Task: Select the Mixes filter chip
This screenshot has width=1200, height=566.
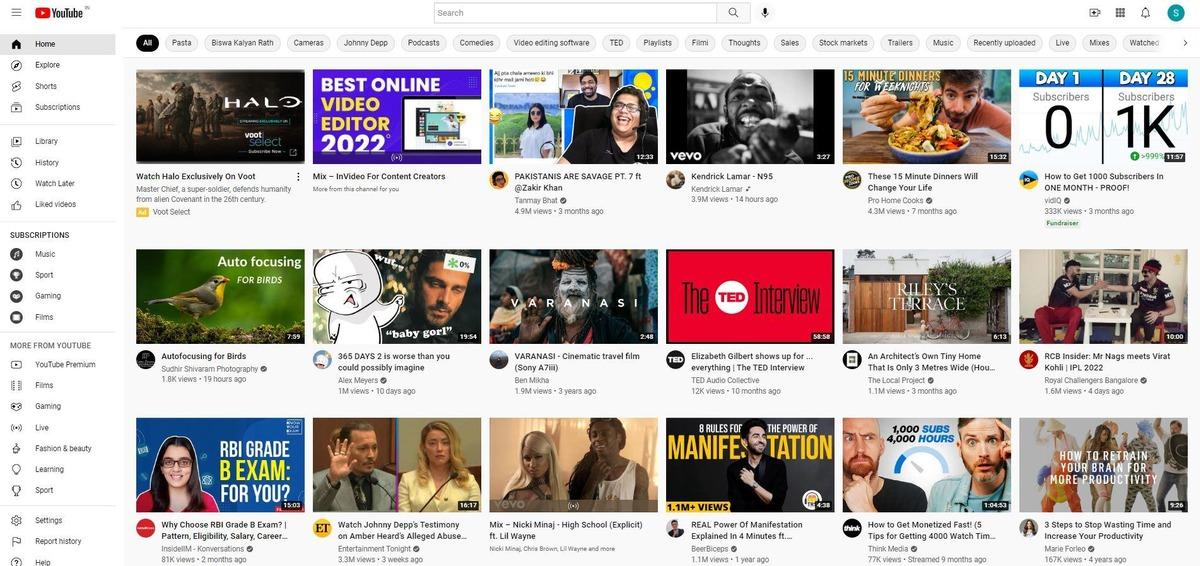Action: click(x=1099, y=43)
